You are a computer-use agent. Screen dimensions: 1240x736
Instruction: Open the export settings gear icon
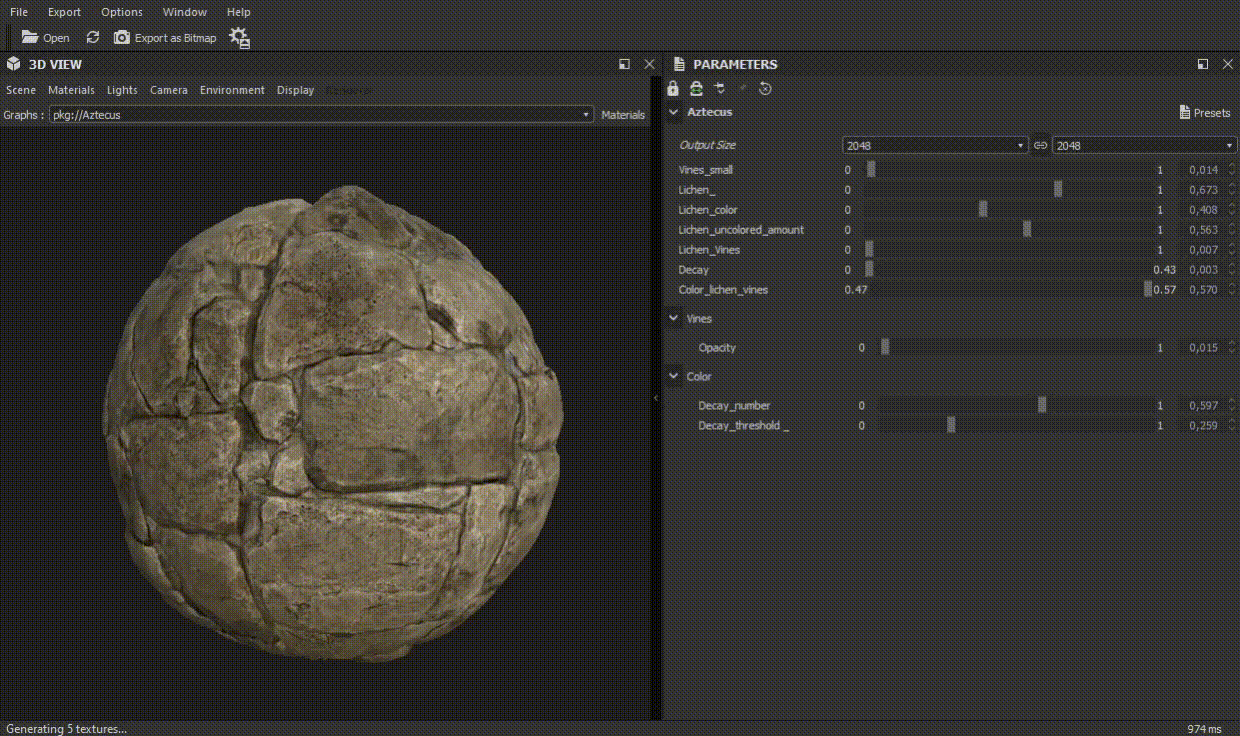coord(239,38)
